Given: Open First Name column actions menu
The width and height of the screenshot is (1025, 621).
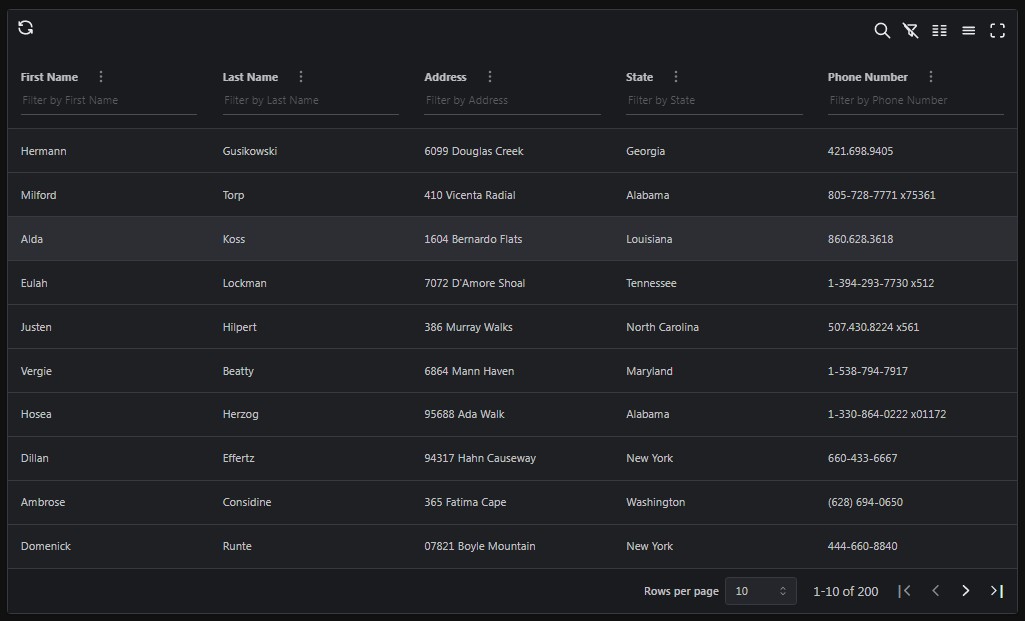Looking at the screenshot, I should point(101,77).
